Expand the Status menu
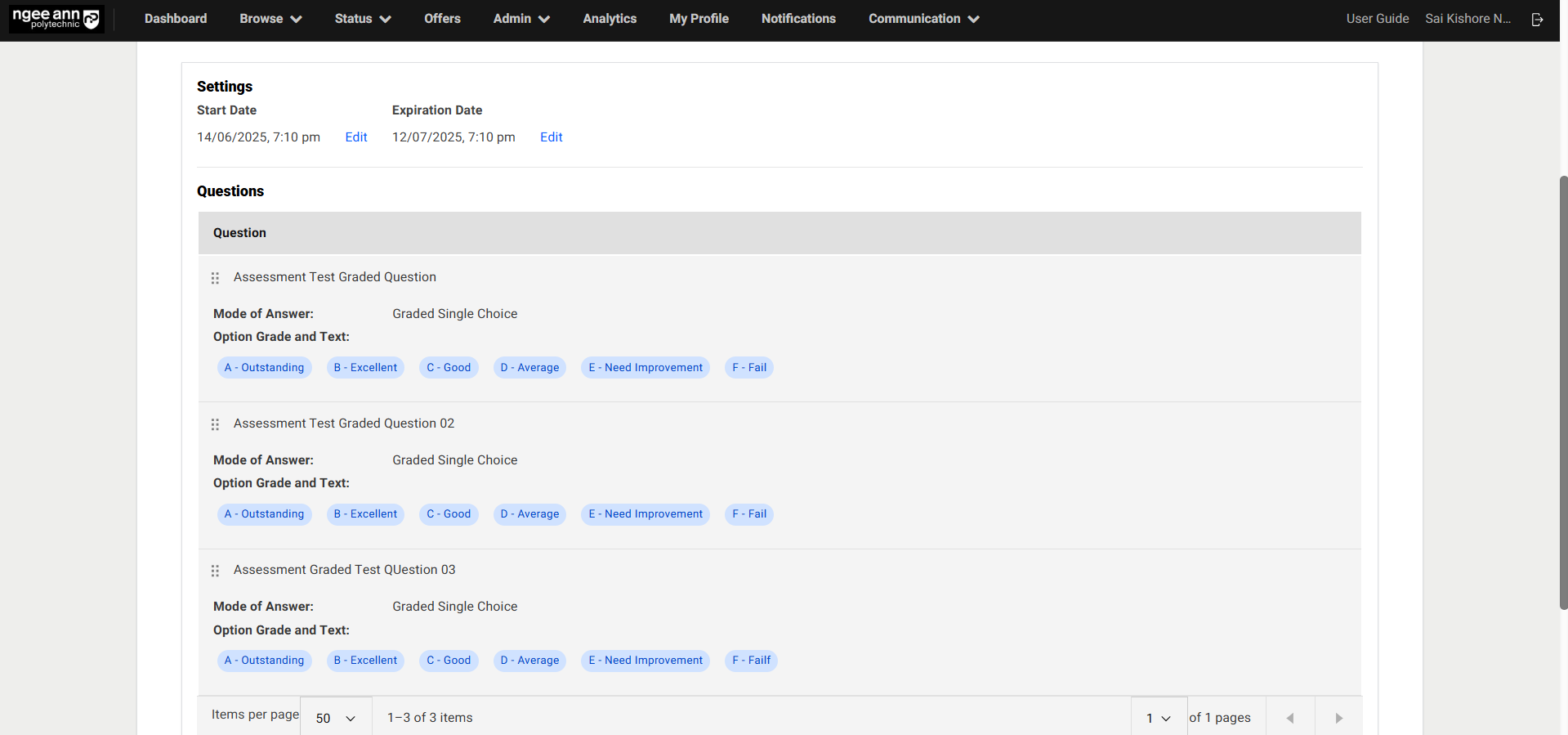This screenshot has height=735, width=1568. (x=363, y=19)
